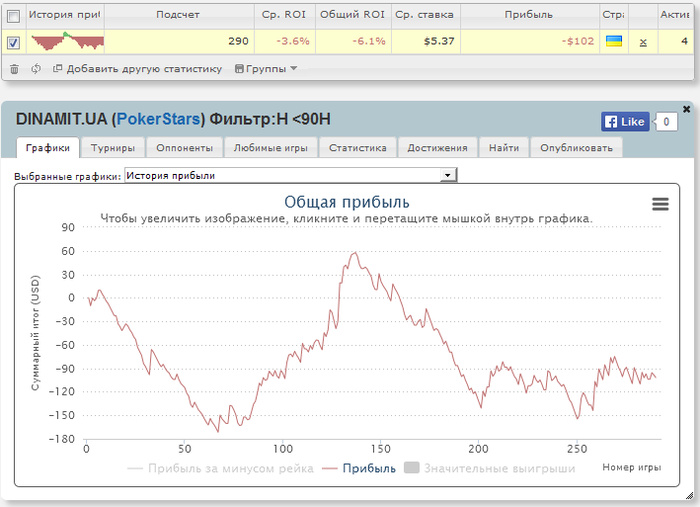Click the count value '290'
The width and height of the screenshot is (700, 507).
point(238,42)
